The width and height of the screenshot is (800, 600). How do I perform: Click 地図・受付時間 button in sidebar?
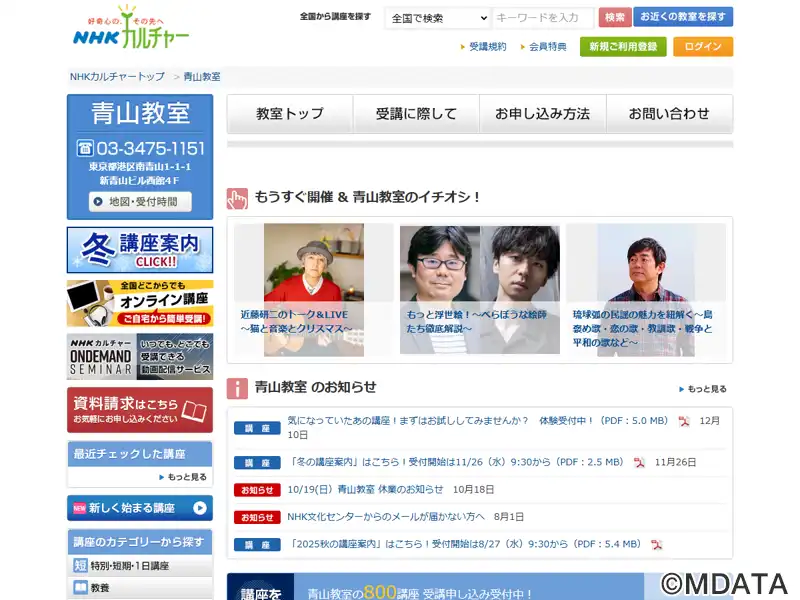140,202
